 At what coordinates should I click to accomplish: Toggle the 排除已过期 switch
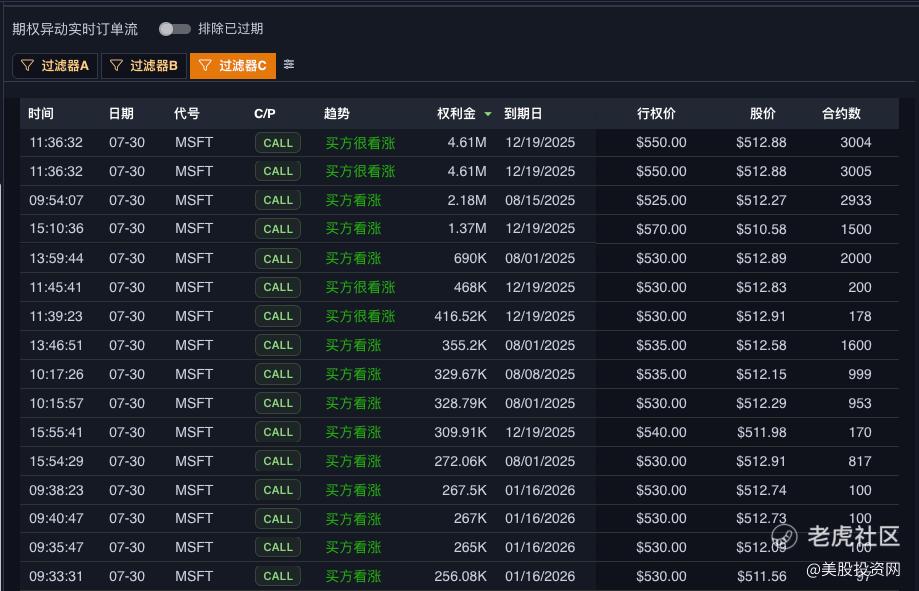175,29
